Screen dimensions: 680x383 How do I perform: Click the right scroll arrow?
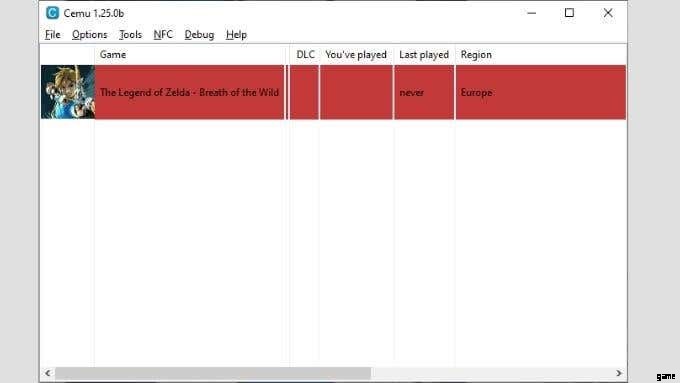coord(619,373)
